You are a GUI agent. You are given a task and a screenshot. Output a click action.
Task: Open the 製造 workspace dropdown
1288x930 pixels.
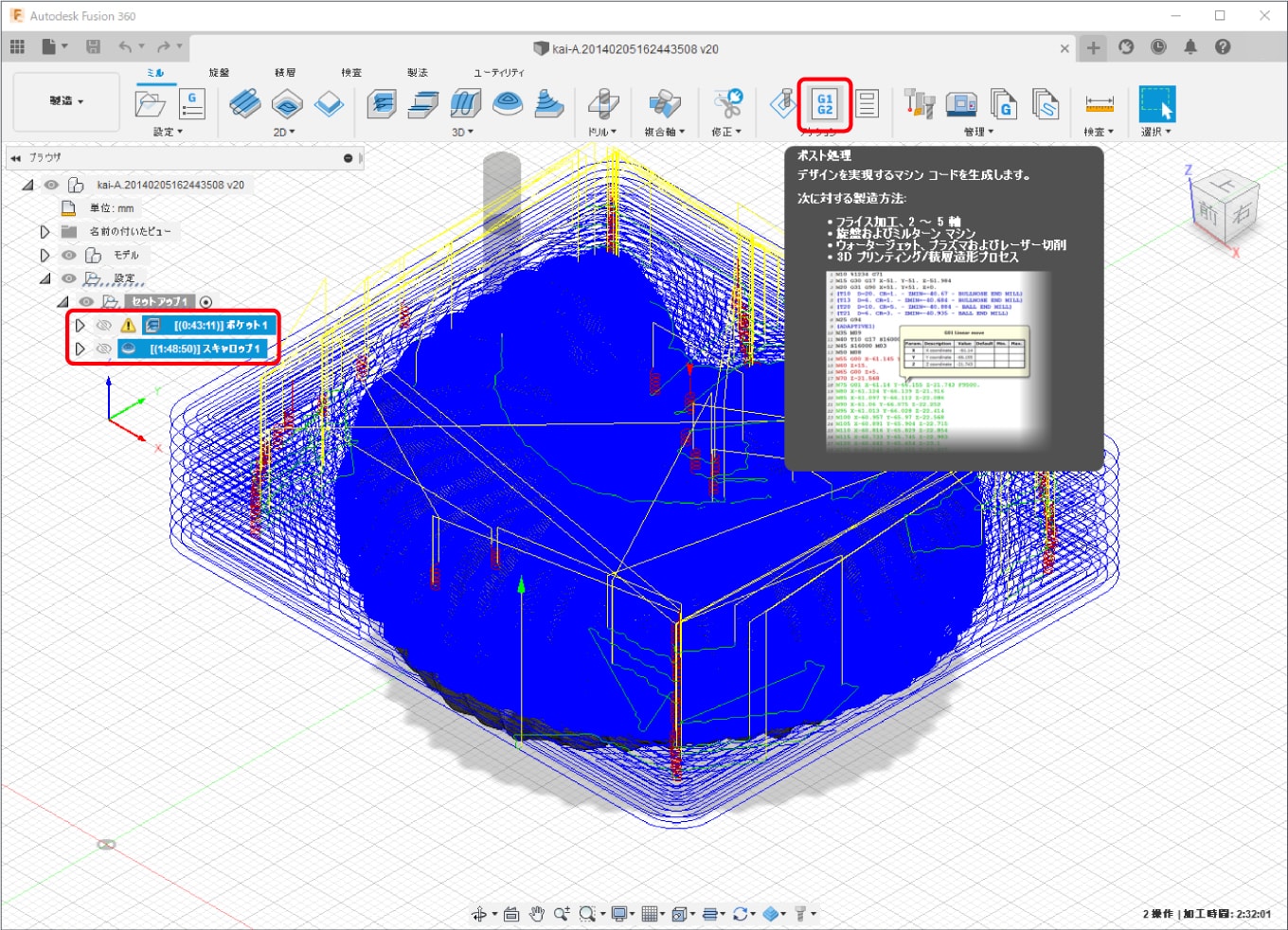tap(66, 101)
